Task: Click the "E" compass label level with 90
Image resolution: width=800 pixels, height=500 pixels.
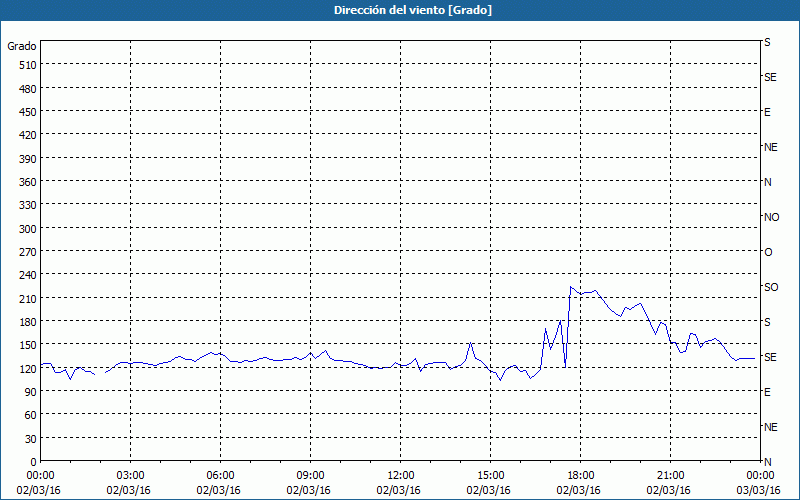Action: click(x=767, y=392)
